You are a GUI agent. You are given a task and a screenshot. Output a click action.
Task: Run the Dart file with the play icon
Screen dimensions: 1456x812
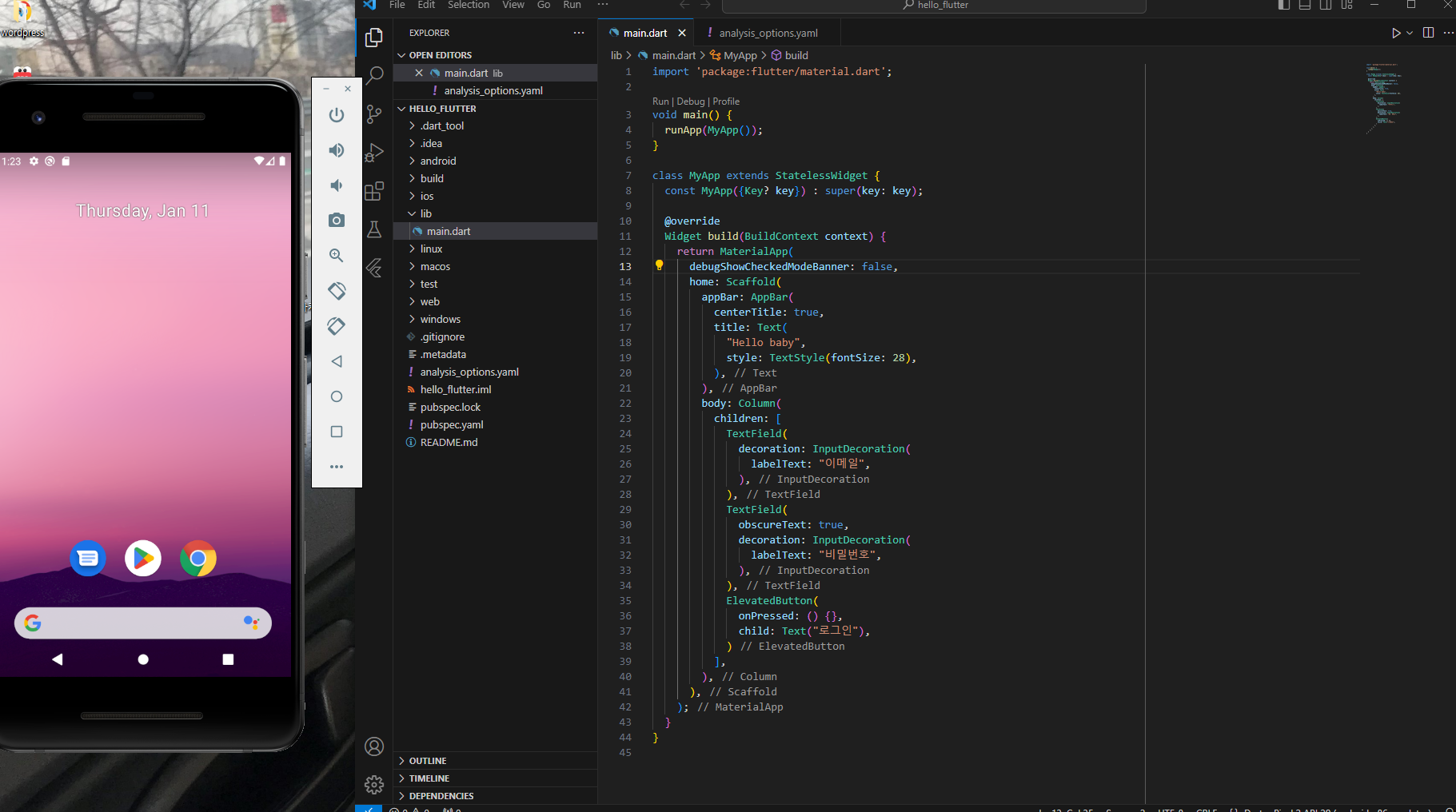coord(1396,33)
